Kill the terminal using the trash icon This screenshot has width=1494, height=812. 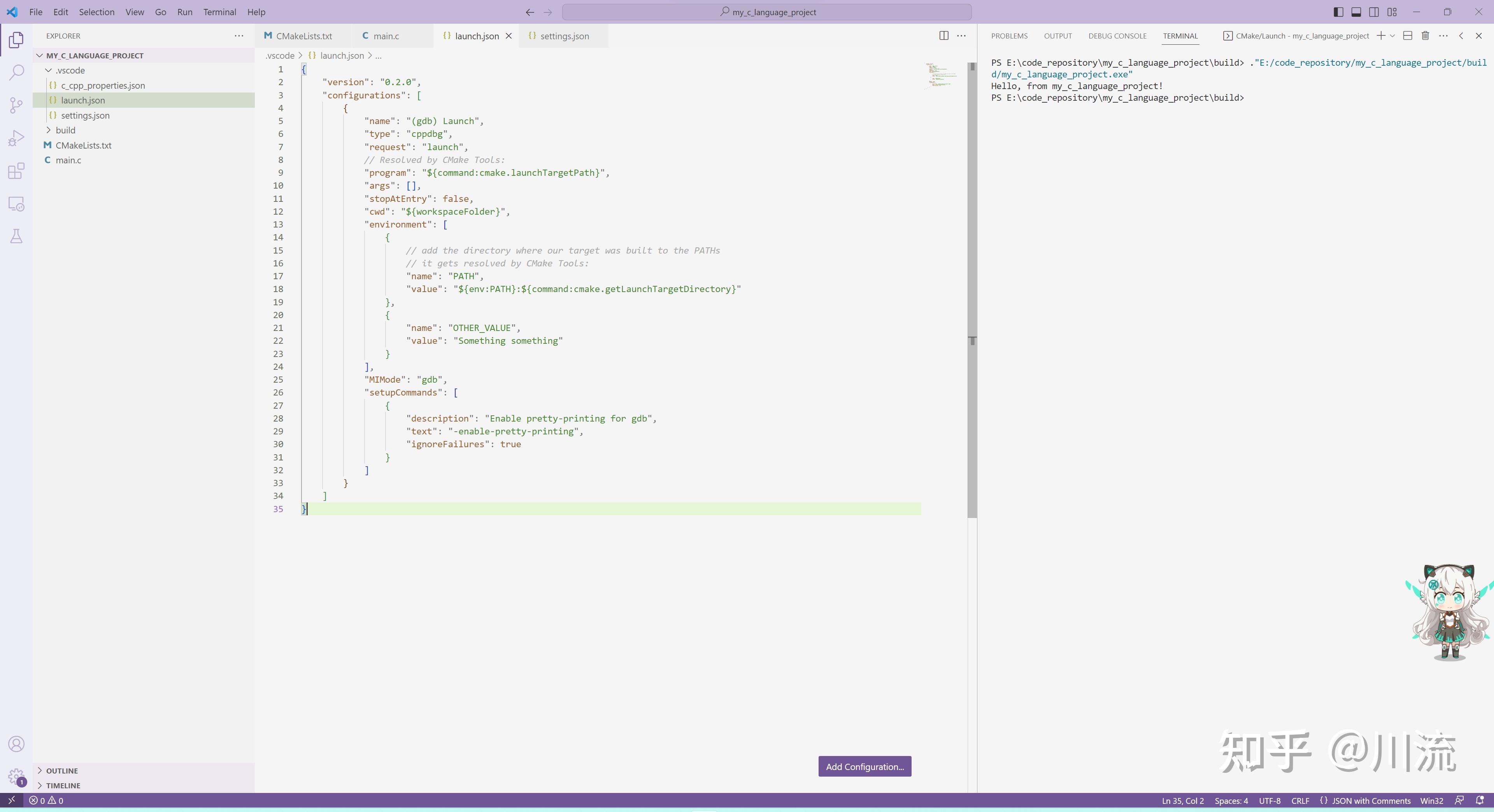click(x=1426, y=35)
